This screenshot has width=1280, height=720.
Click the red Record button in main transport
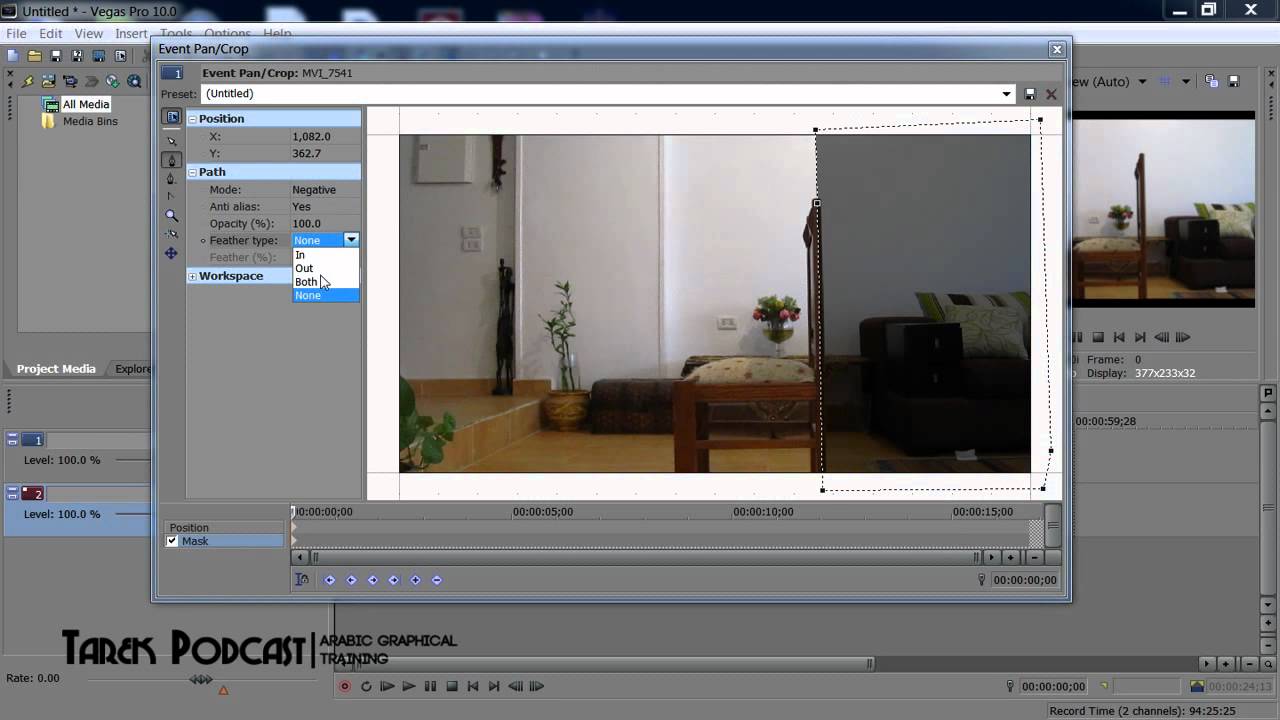(345, 686)
